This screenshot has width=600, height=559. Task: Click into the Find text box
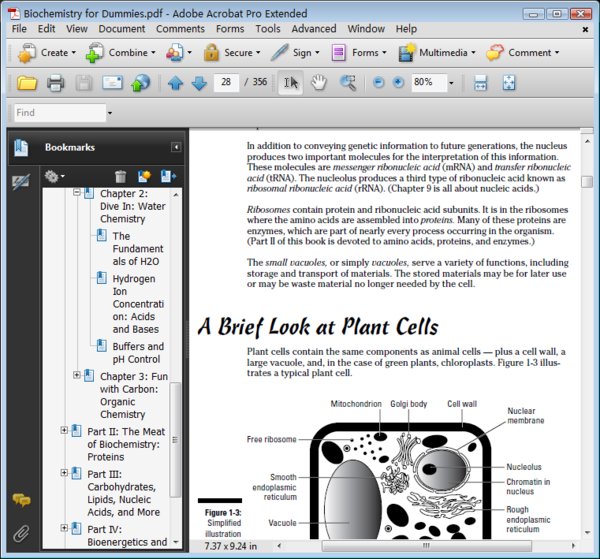click(60, 113)
